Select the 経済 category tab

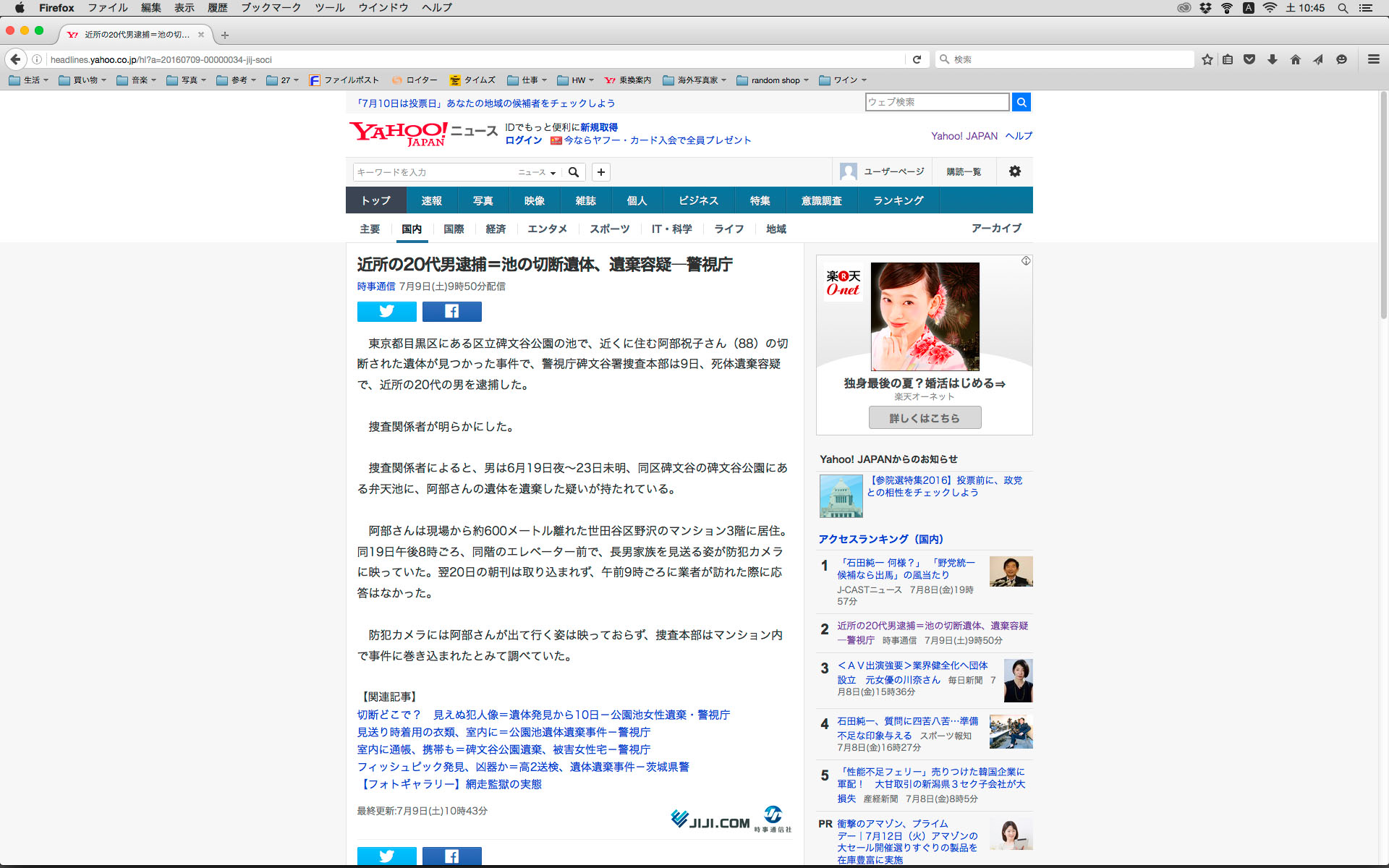[x=496, y=229]
